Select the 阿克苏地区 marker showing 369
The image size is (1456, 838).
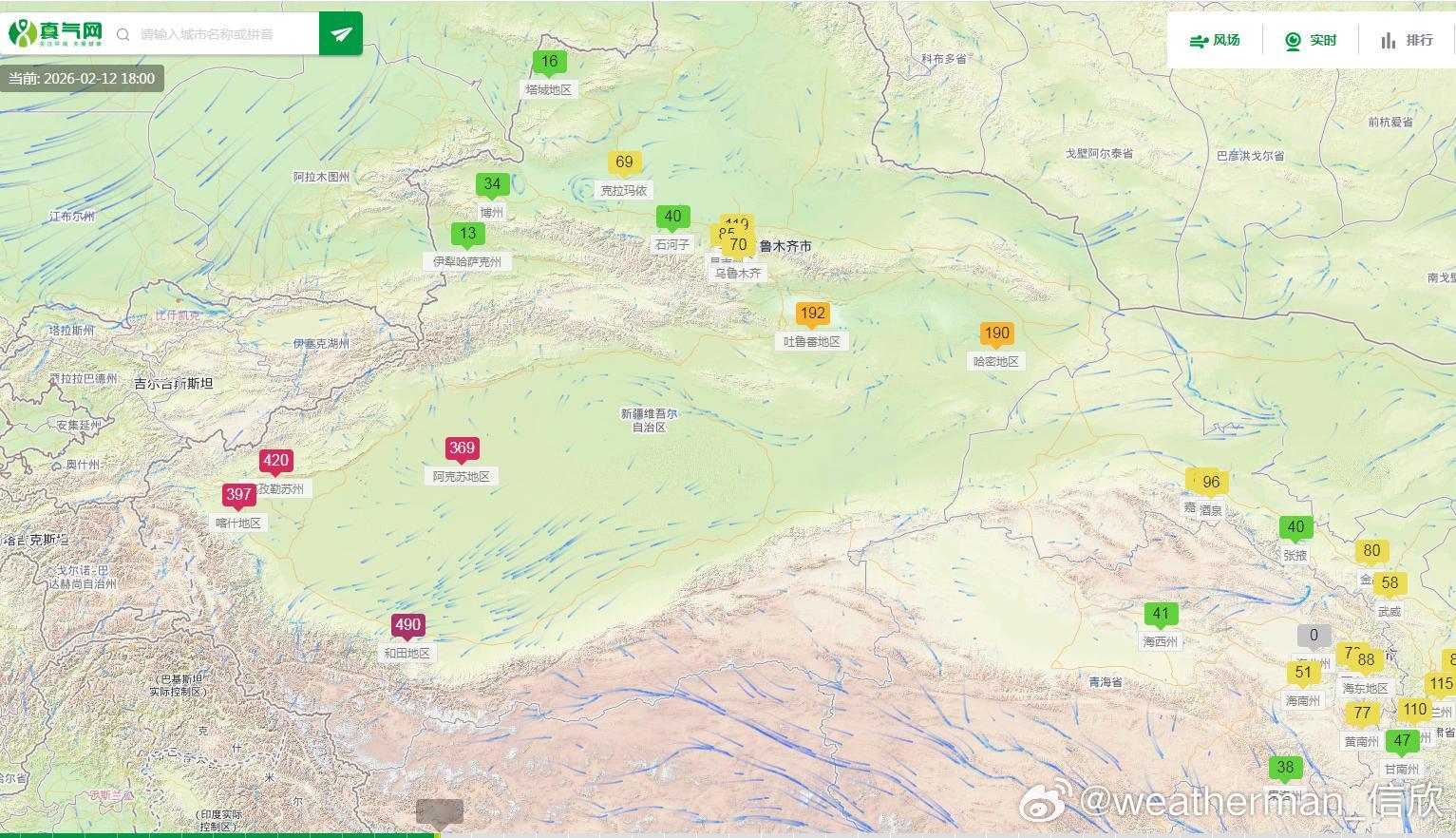point(462,449)
